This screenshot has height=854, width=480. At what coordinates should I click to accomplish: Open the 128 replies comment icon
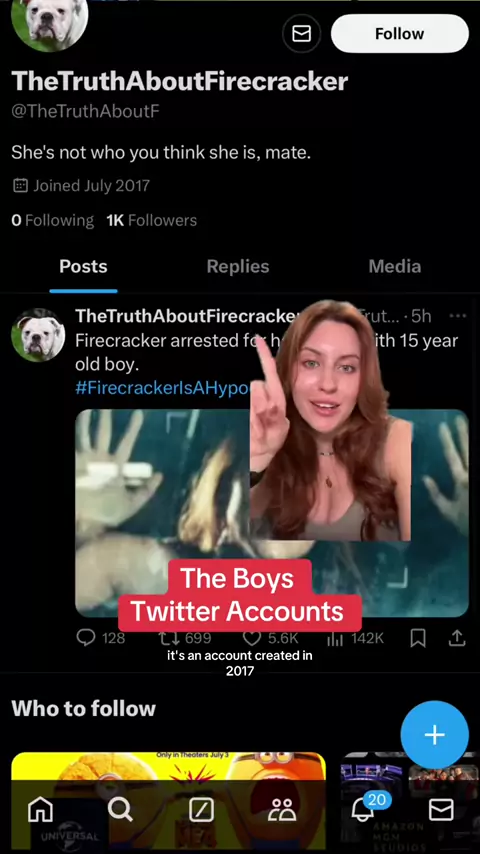[86, 638]
